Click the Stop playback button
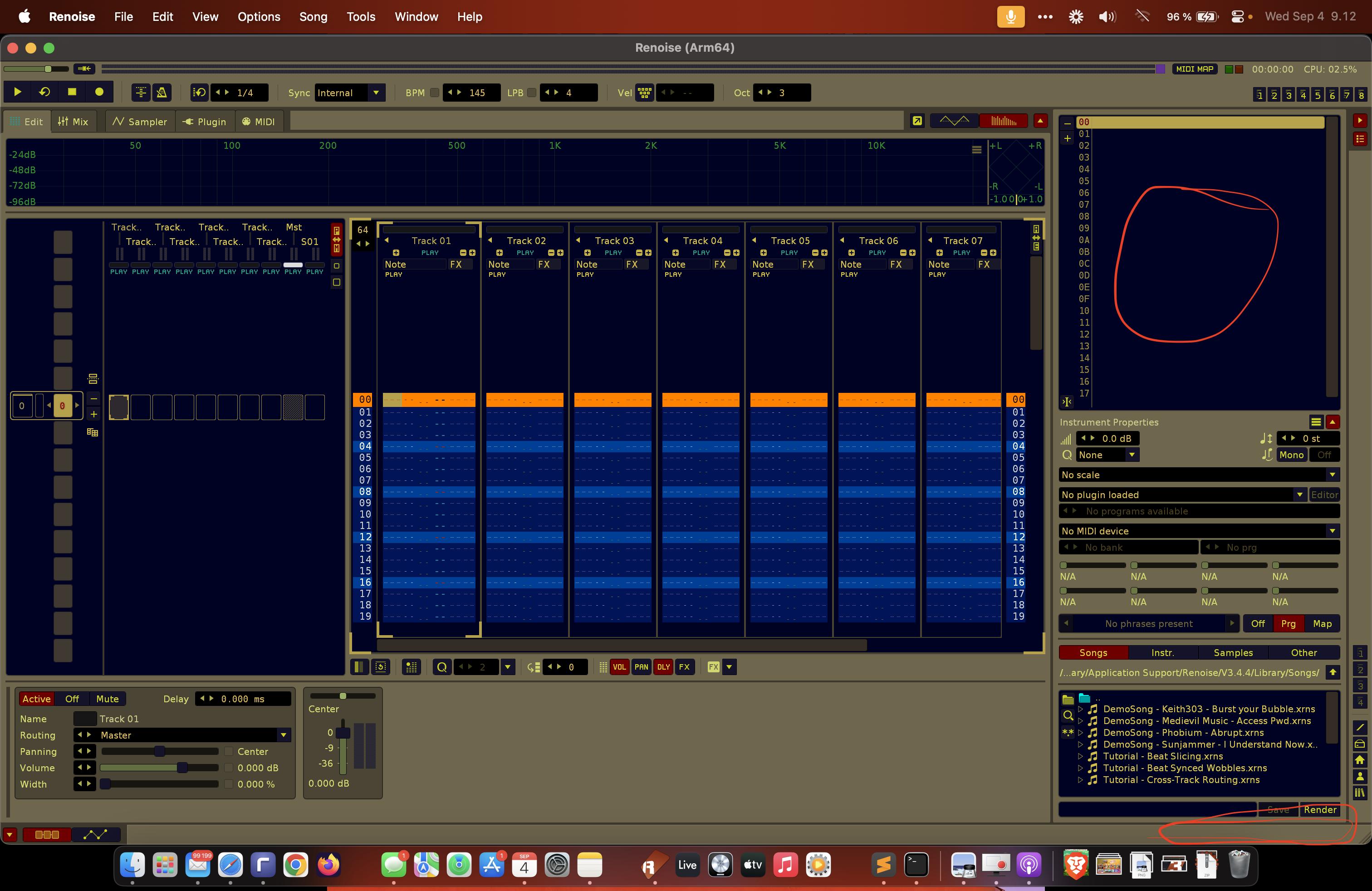This screenshot has height=891, width=1372. click(x=72, y=92)
